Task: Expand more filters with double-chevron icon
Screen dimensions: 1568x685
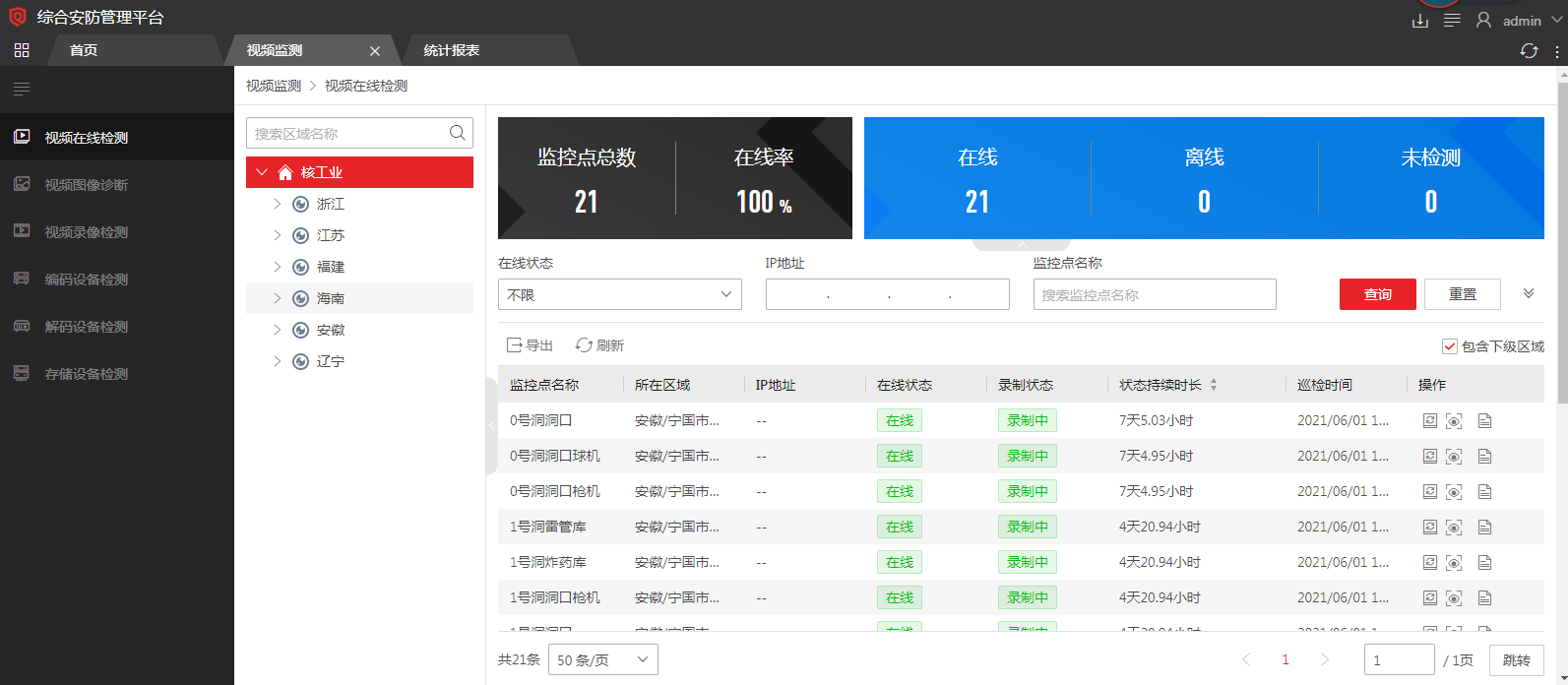Action: [1529, 293]
